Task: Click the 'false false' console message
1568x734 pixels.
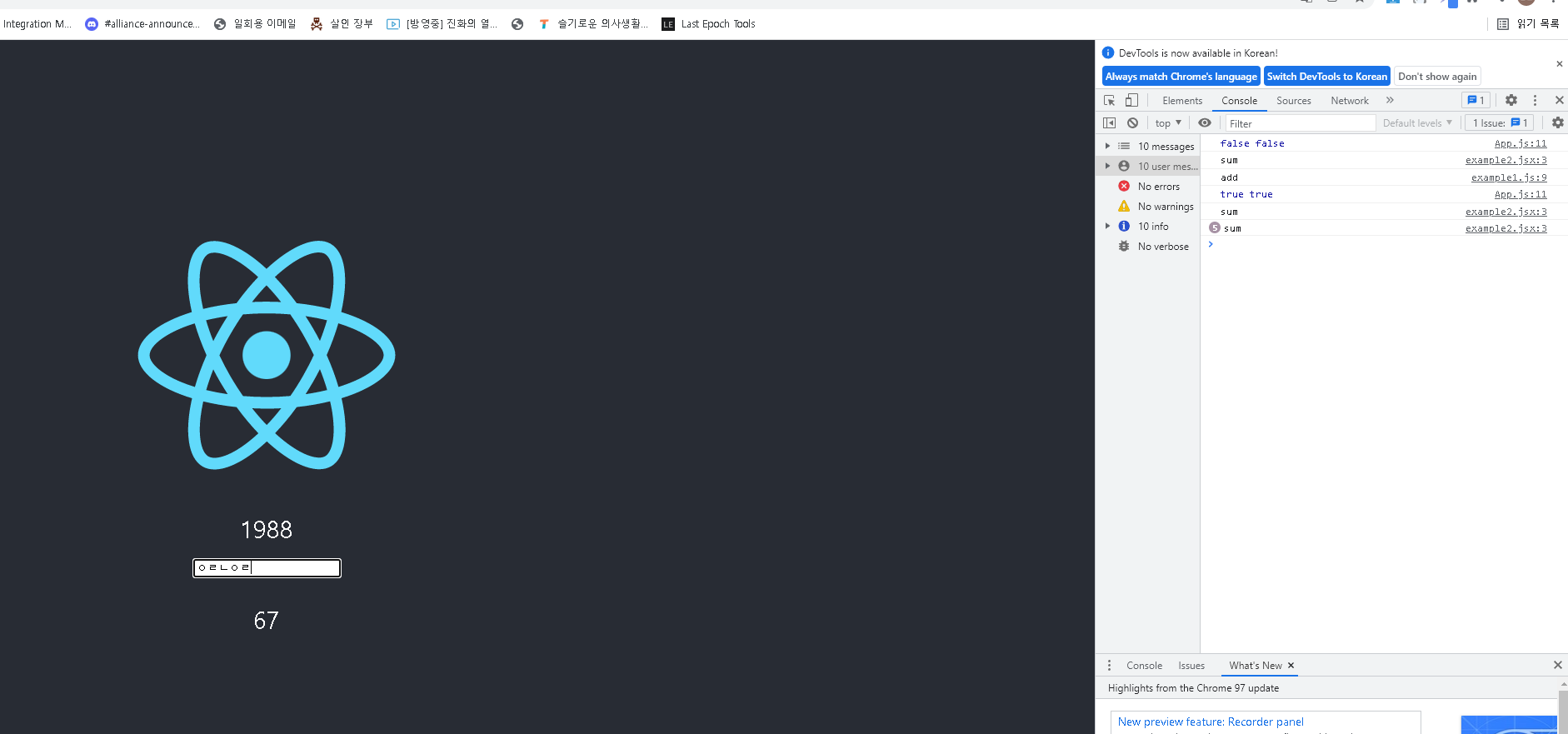Action: (1252, 143)
